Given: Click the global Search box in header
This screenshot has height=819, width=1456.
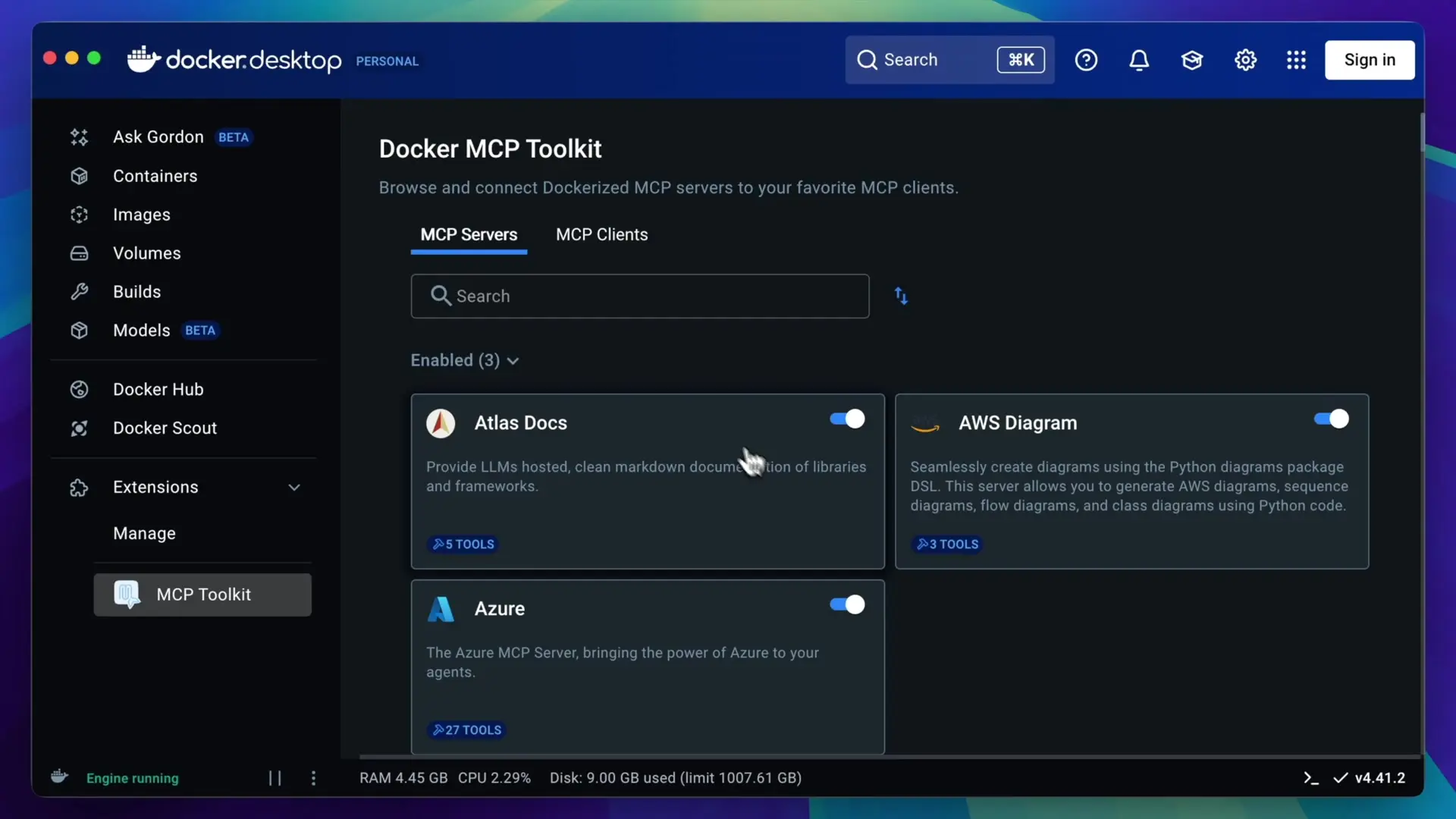Looking at the screenshot, I should point(949,60).
